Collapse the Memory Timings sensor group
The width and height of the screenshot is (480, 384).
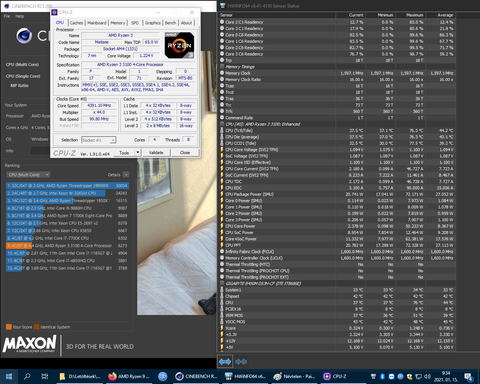(x=222, y=67)
